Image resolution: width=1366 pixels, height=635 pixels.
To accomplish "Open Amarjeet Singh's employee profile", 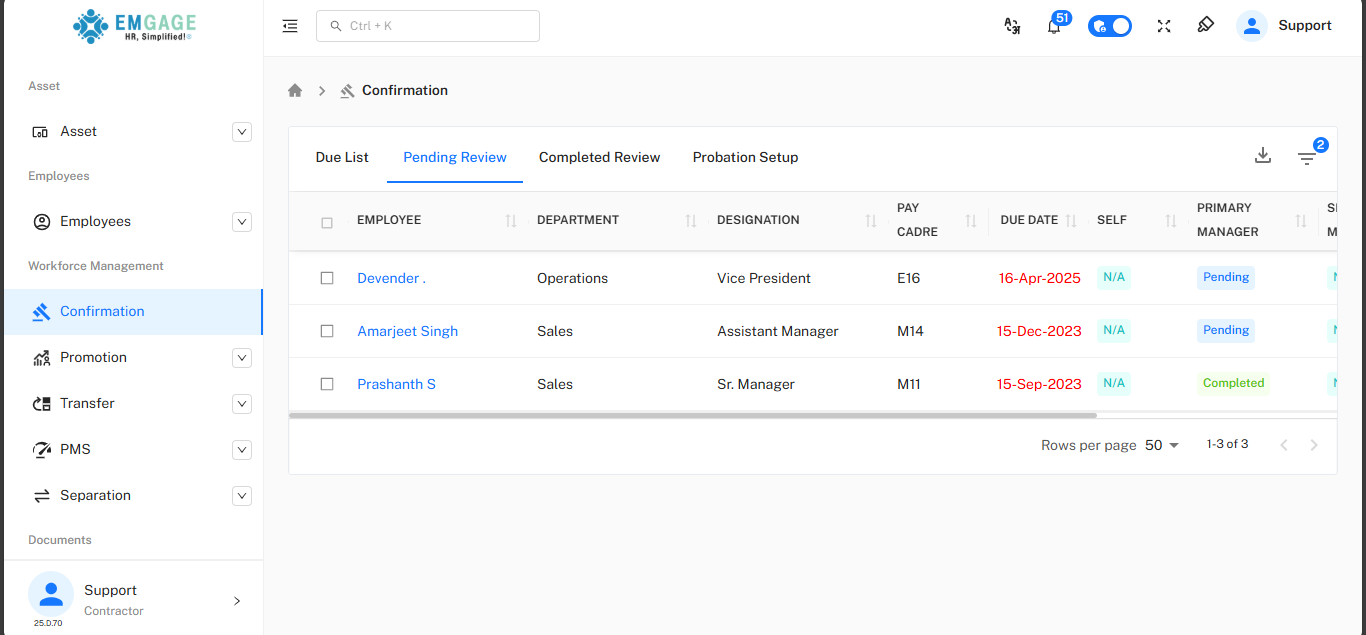I will pyautogui.click(x=407, y=330).
